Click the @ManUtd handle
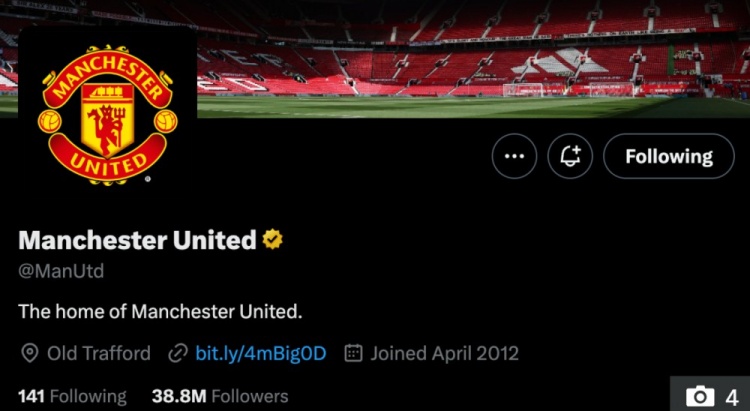 click(61, 271)
